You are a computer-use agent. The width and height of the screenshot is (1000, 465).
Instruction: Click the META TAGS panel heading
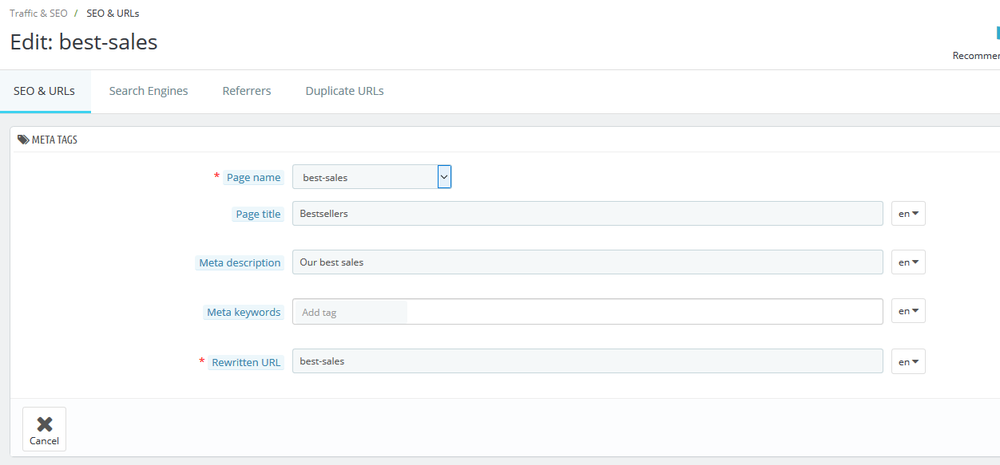coord(55,140)
